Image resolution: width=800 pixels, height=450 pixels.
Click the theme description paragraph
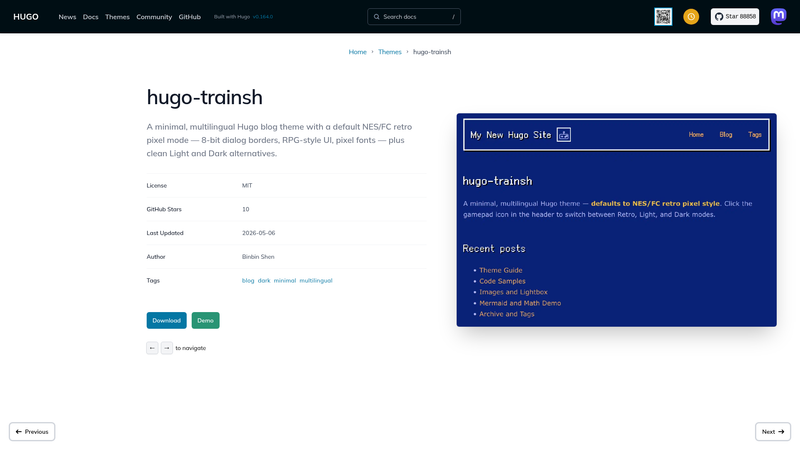[x=279, y=140]
